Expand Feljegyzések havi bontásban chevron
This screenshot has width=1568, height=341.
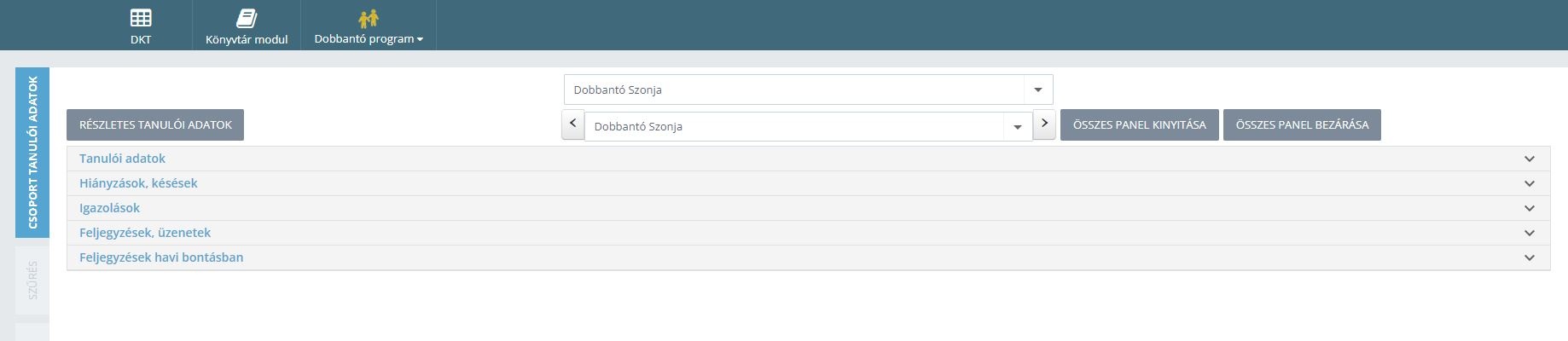coord(1530,257)
